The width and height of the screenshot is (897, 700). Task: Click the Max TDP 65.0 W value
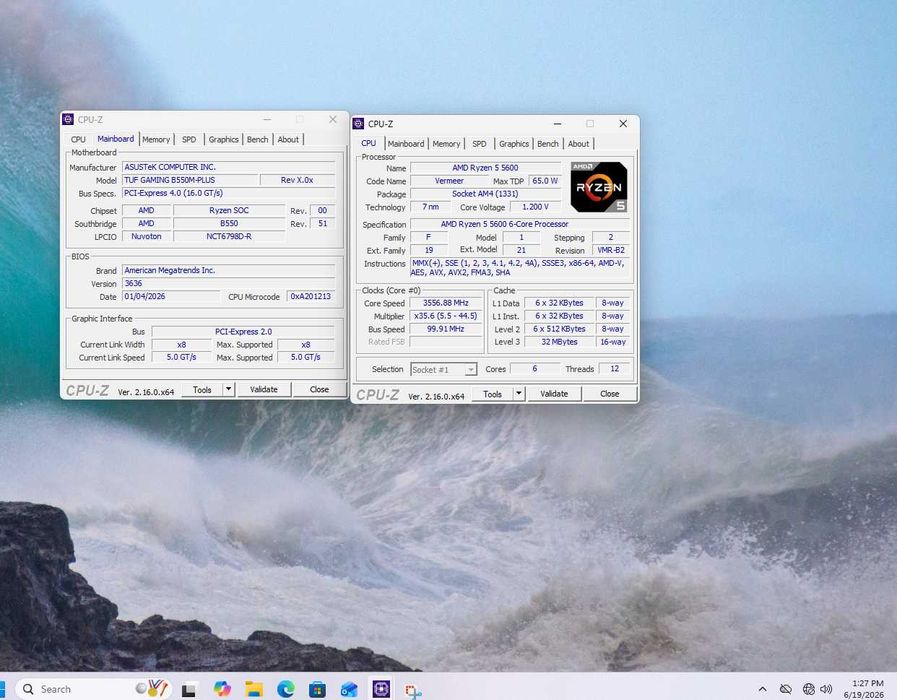click(545, 181)
